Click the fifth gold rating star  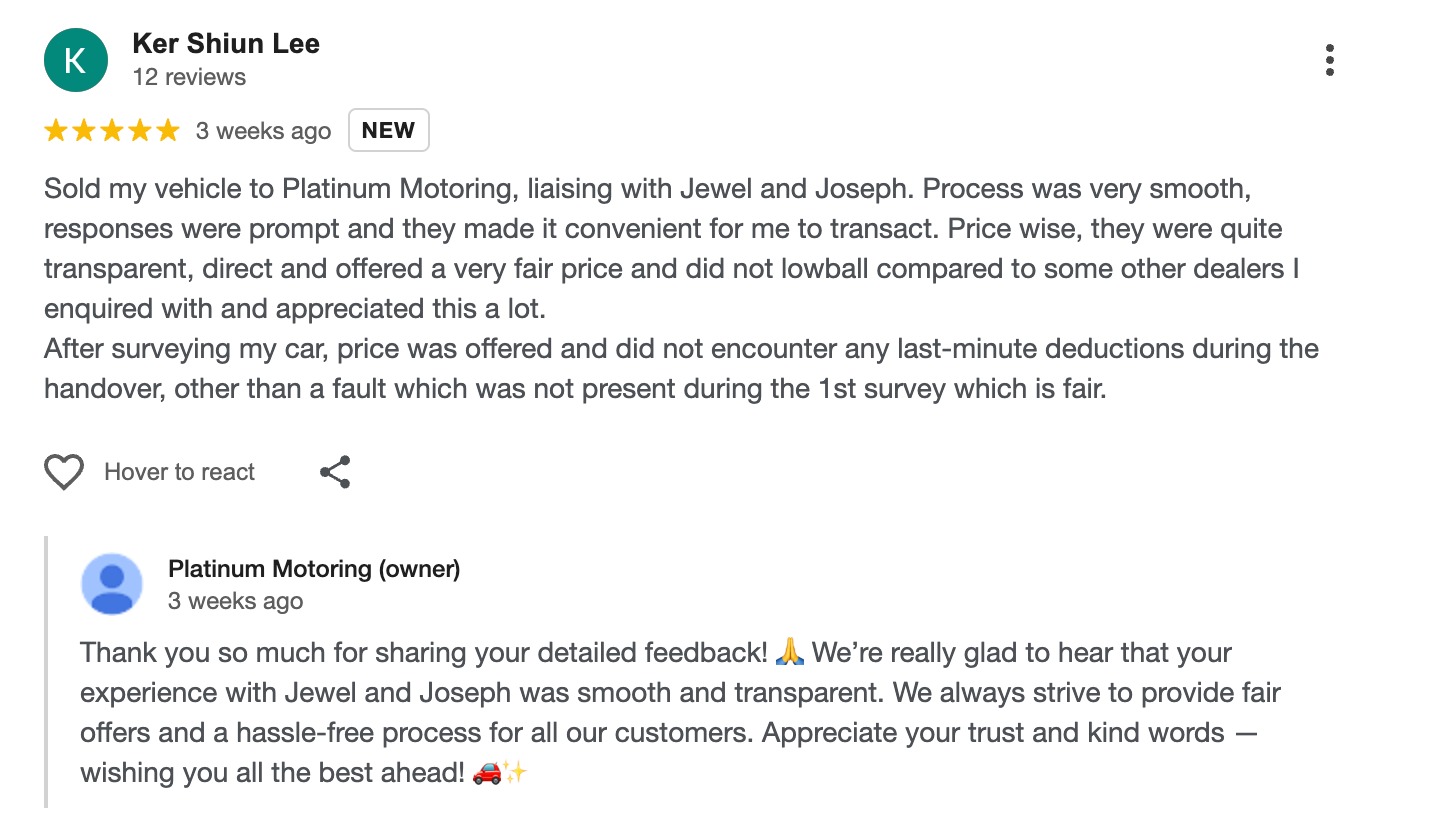pos(168,131)
